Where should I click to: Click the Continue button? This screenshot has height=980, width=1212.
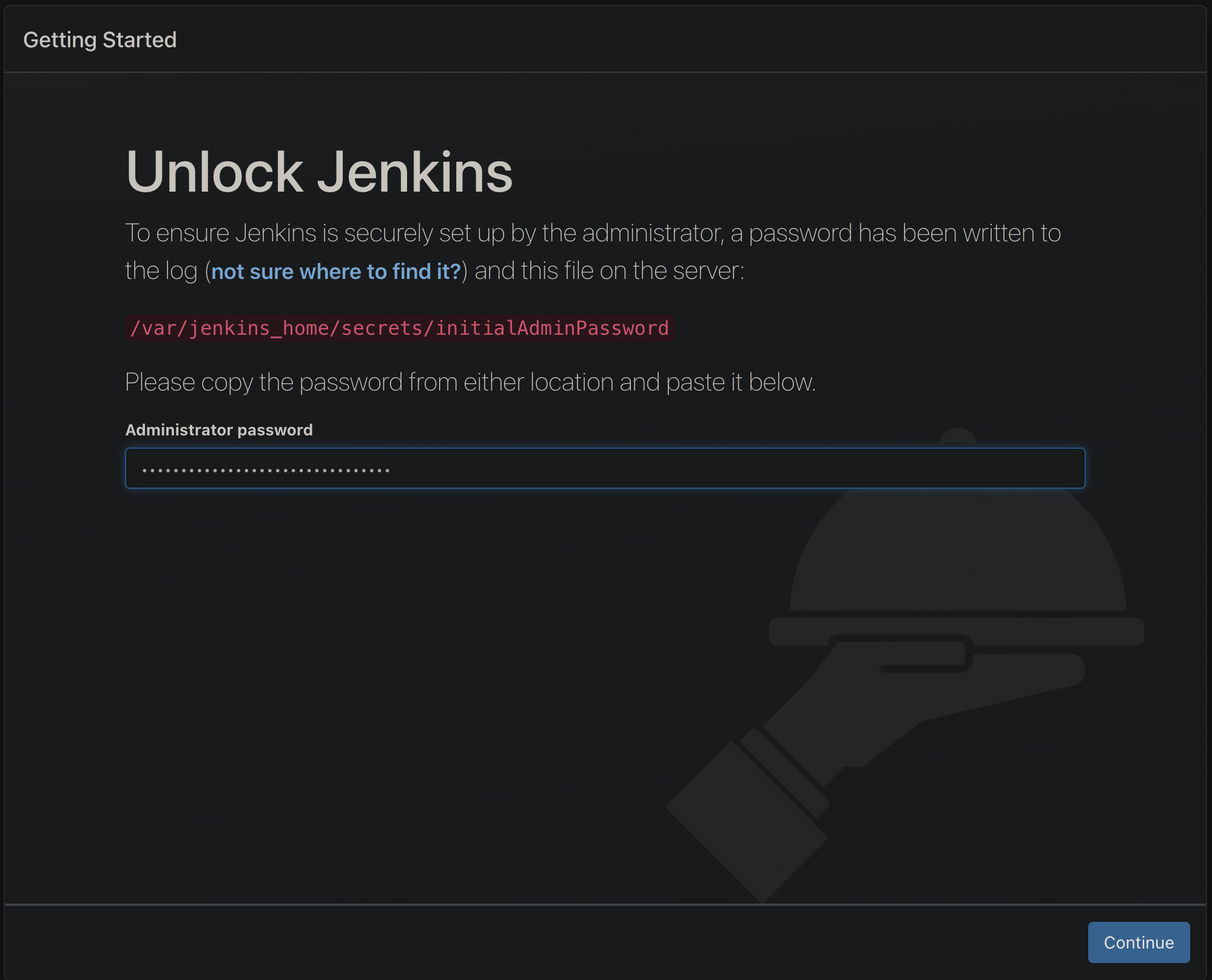1139,942
